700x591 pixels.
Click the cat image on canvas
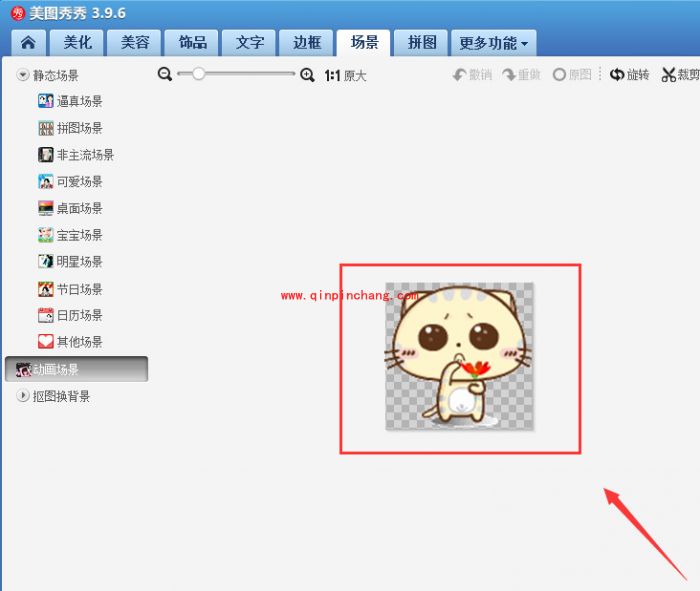[459, 356]
